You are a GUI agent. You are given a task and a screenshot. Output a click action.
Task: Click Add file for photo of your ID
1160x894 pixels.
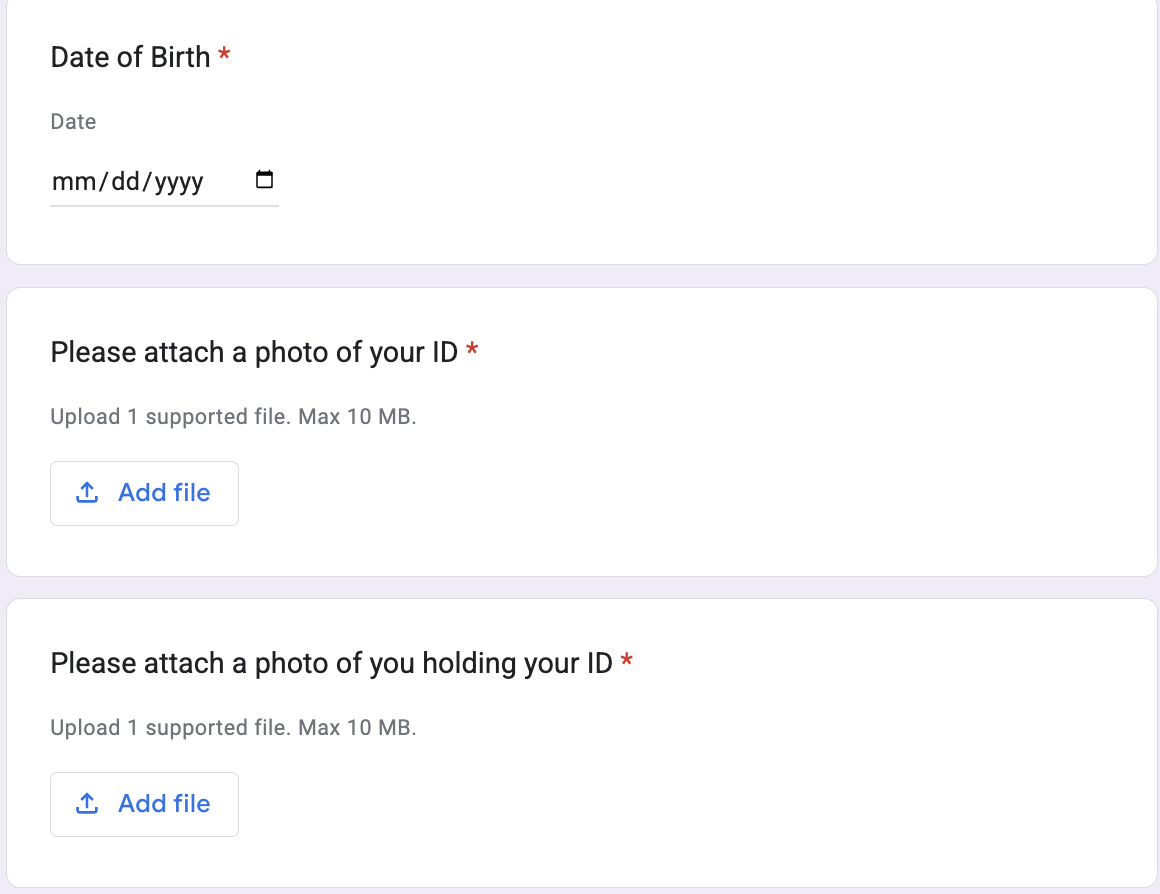coord(144,494)
